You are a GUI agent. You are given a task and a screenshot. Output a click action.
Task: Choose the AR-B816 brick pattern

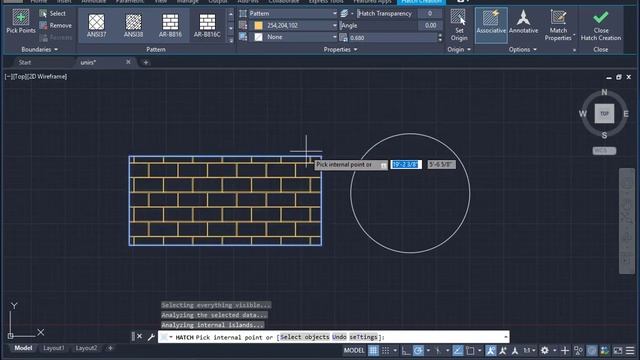pyautogui.click(x=170, y=25)
